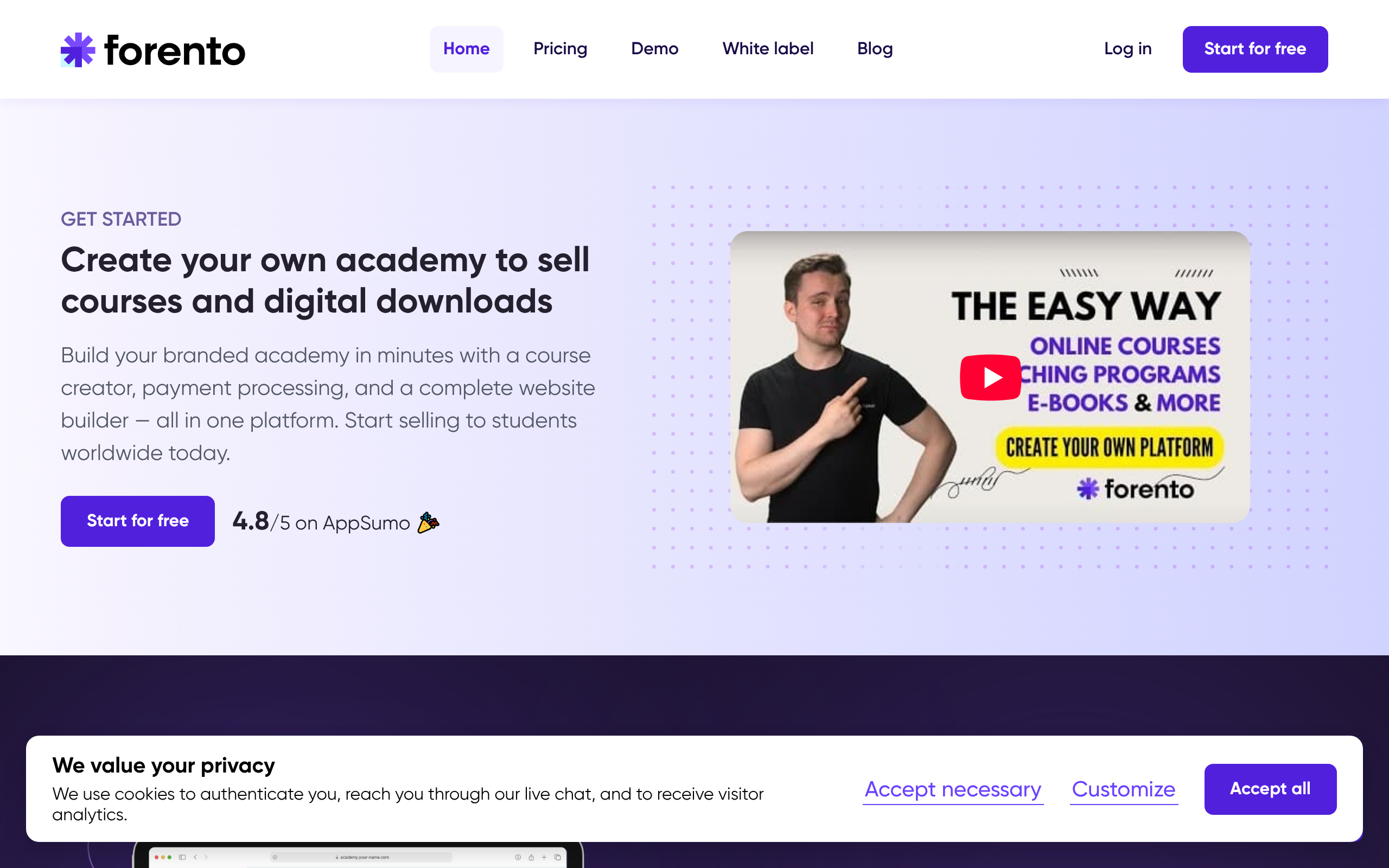Image resolution: width=1389 pixels, height=868 pixels.
Task: Open the Home nav item
Action: [466, 49]
